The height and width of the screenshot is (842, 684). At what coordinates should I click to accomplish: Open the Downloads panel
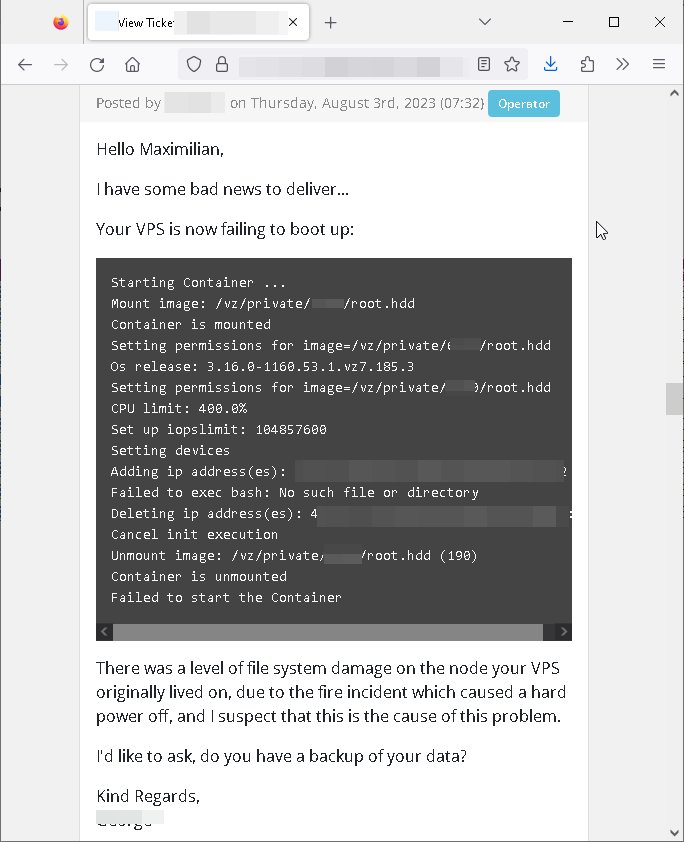click(x=550, y=64)
